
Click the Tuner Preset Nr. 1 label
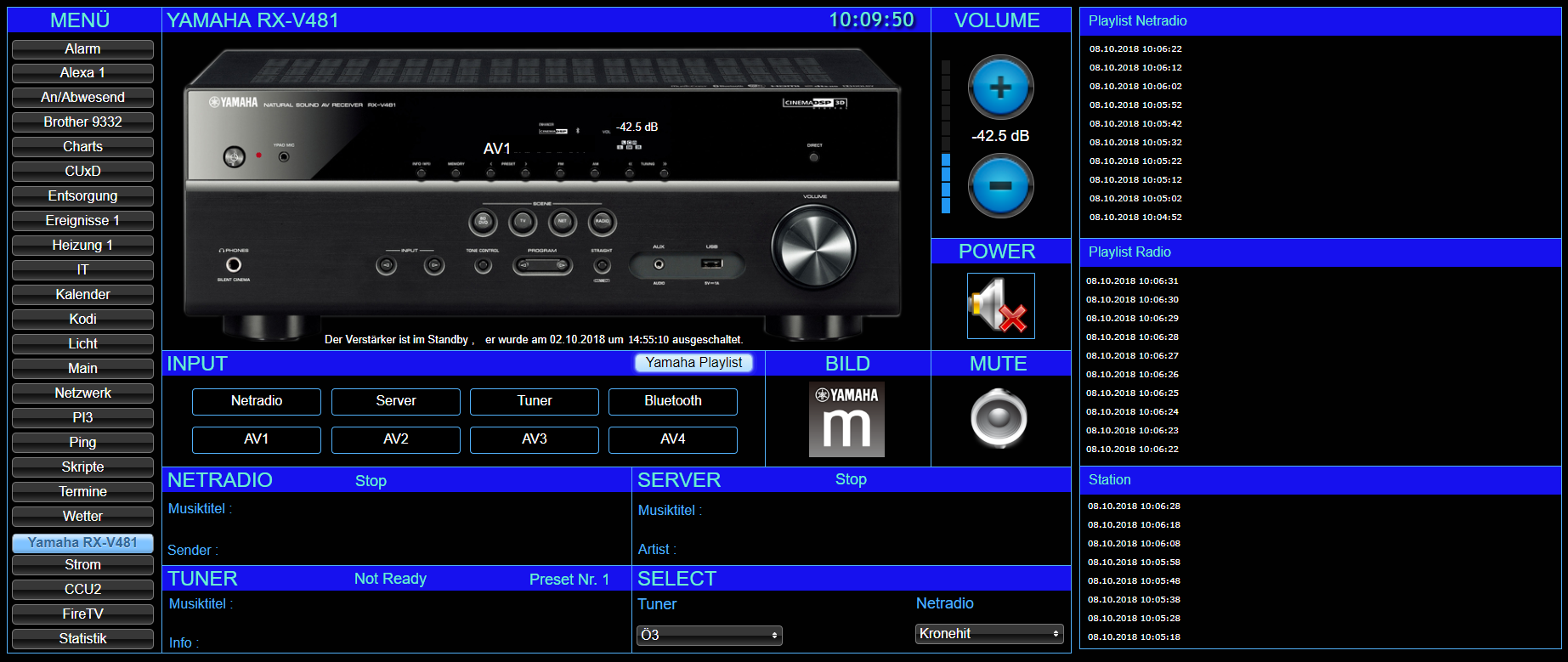569,580
